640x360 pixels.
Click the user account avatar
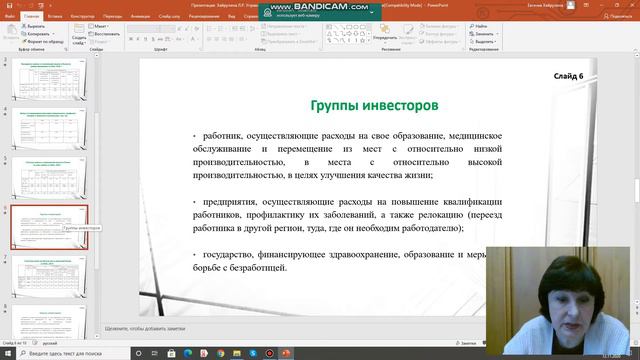tap(571, 5)
